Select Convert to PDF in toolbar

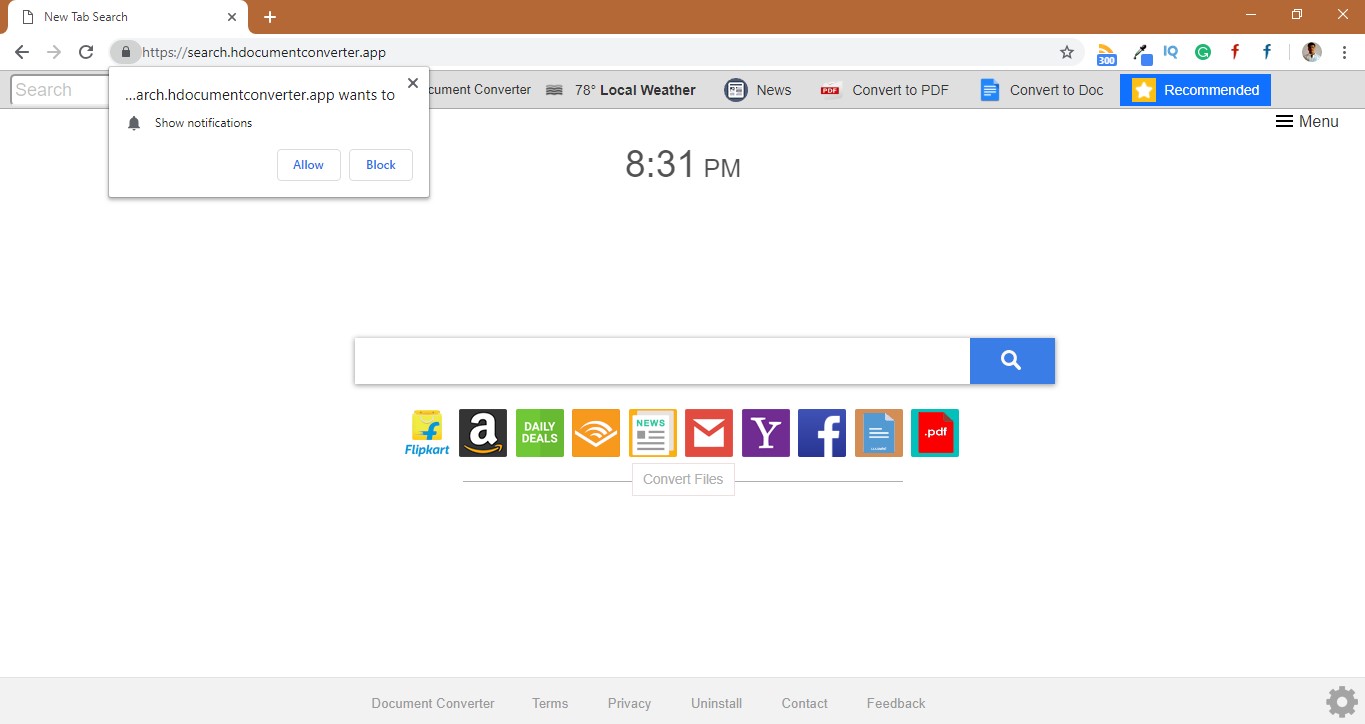885,90
